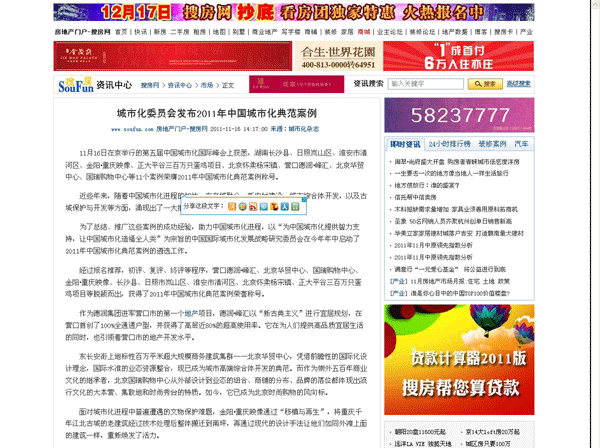Share text via the green Douban icon
Screen dimensions: 600x448
295,207
